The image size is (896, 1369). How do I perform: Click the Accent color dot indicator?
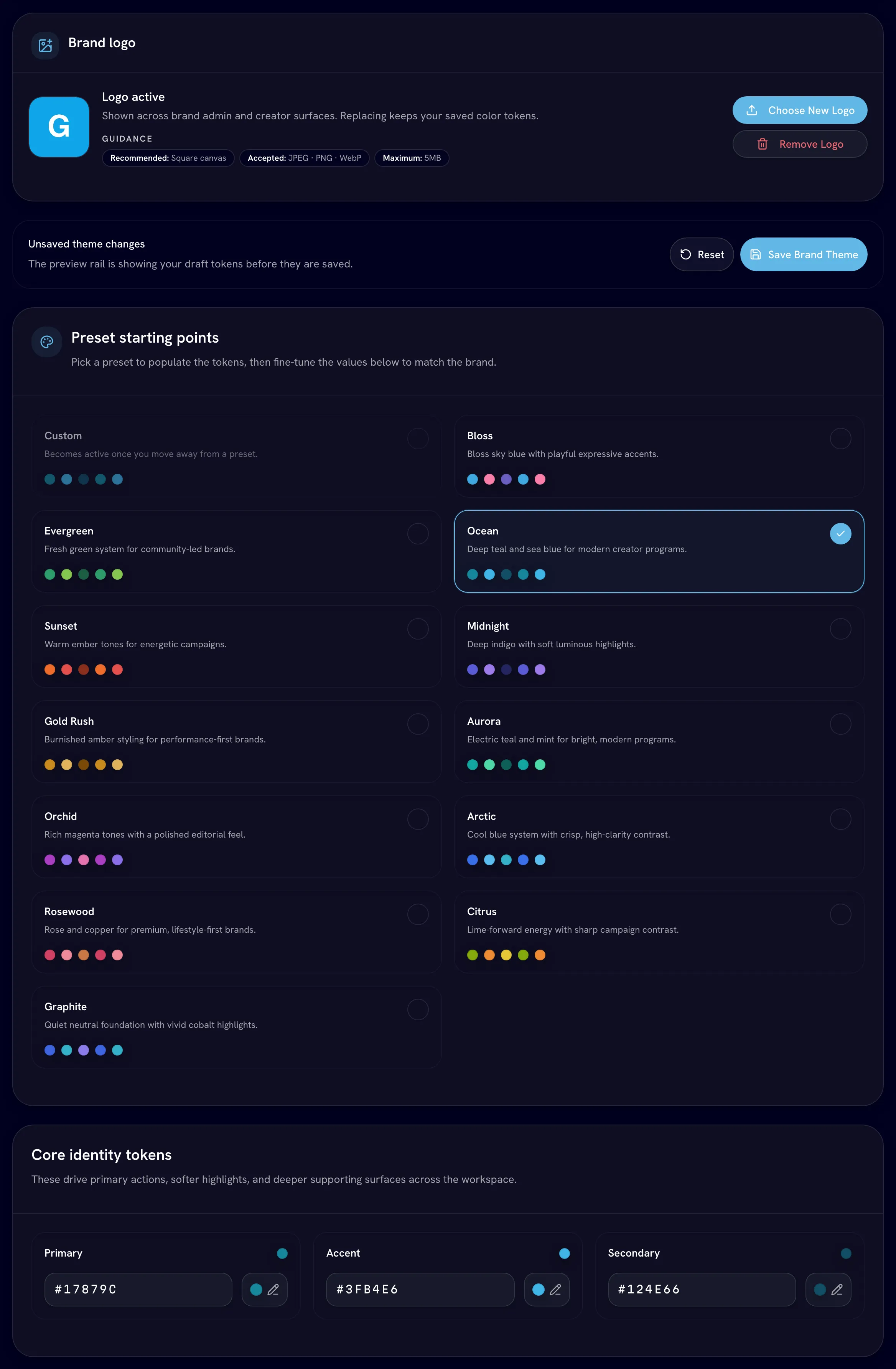point(565,1254)
